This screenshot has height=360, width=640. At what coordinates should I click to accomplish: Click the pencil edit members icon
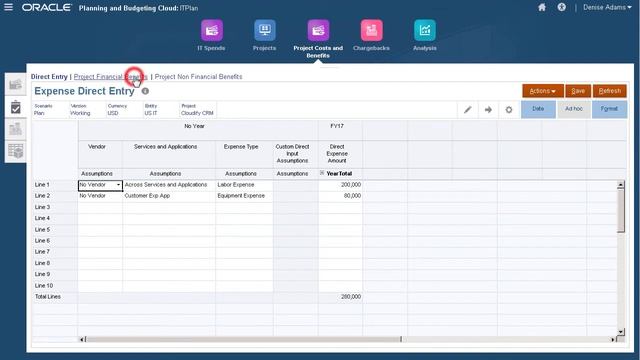point(467,109)
